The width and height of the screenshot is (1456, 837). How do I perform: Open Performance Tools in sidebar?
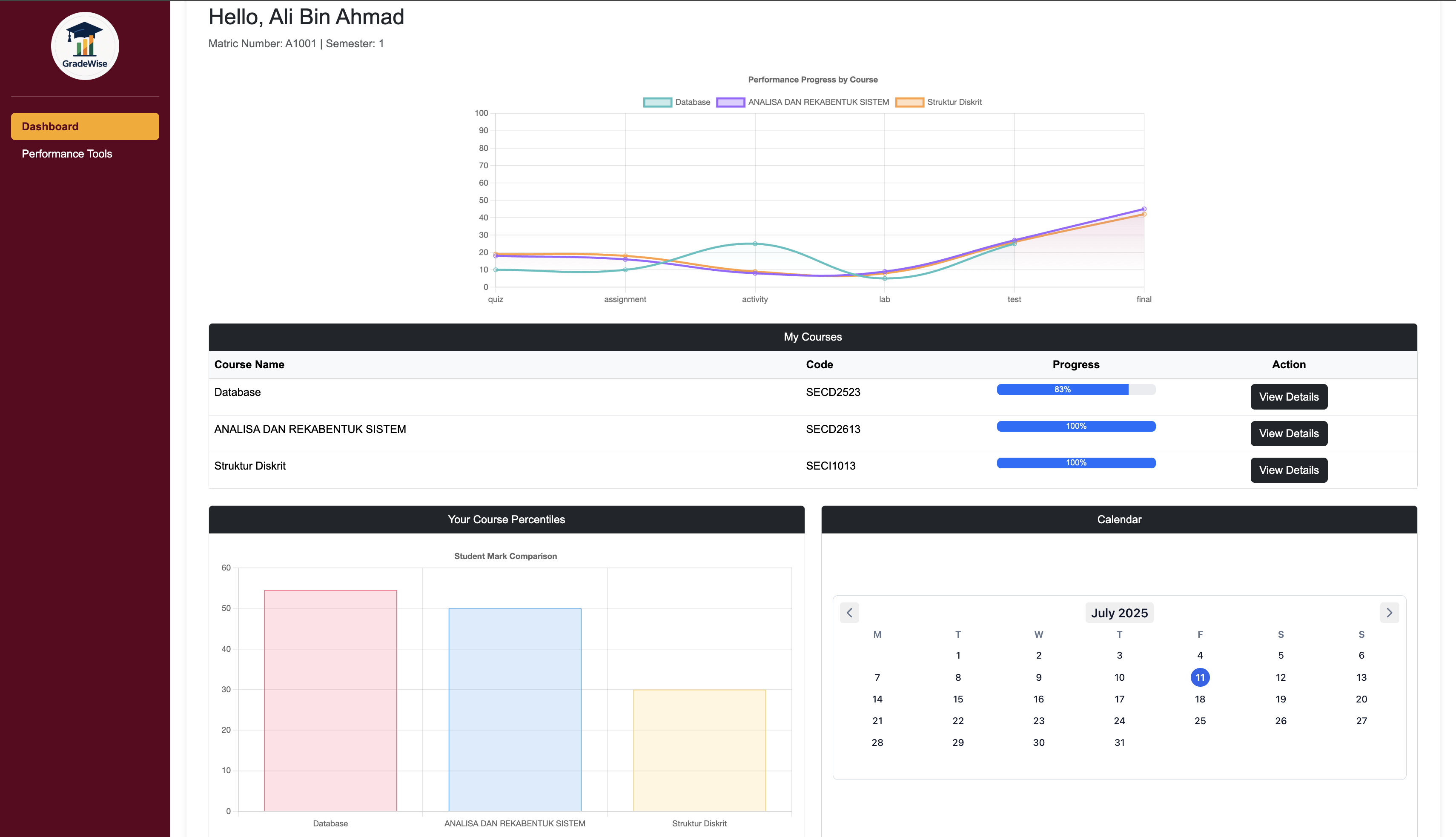pos(67,154)
